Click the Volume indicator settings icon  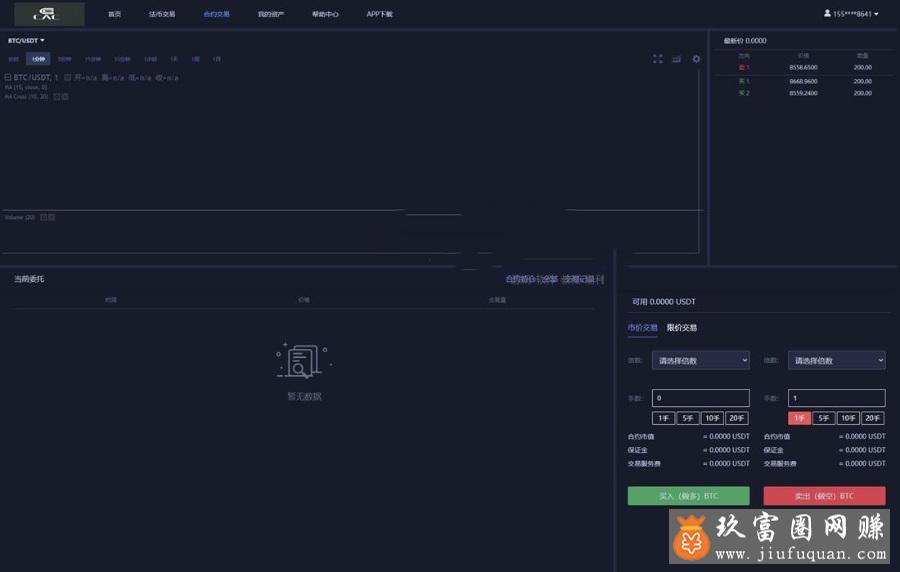[44, 217]
